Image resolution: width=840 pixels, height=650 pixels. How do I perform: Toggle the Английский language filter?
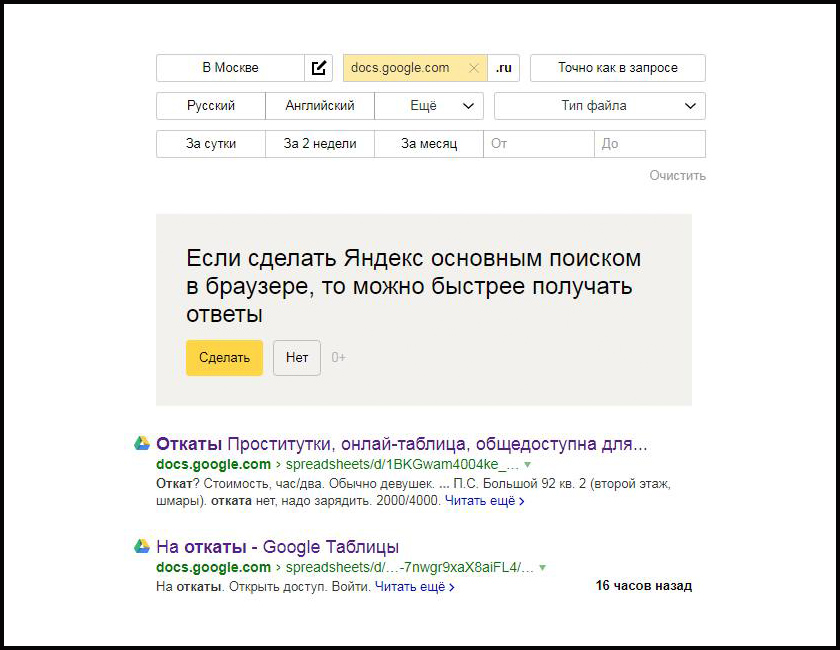tap(320, 106)
